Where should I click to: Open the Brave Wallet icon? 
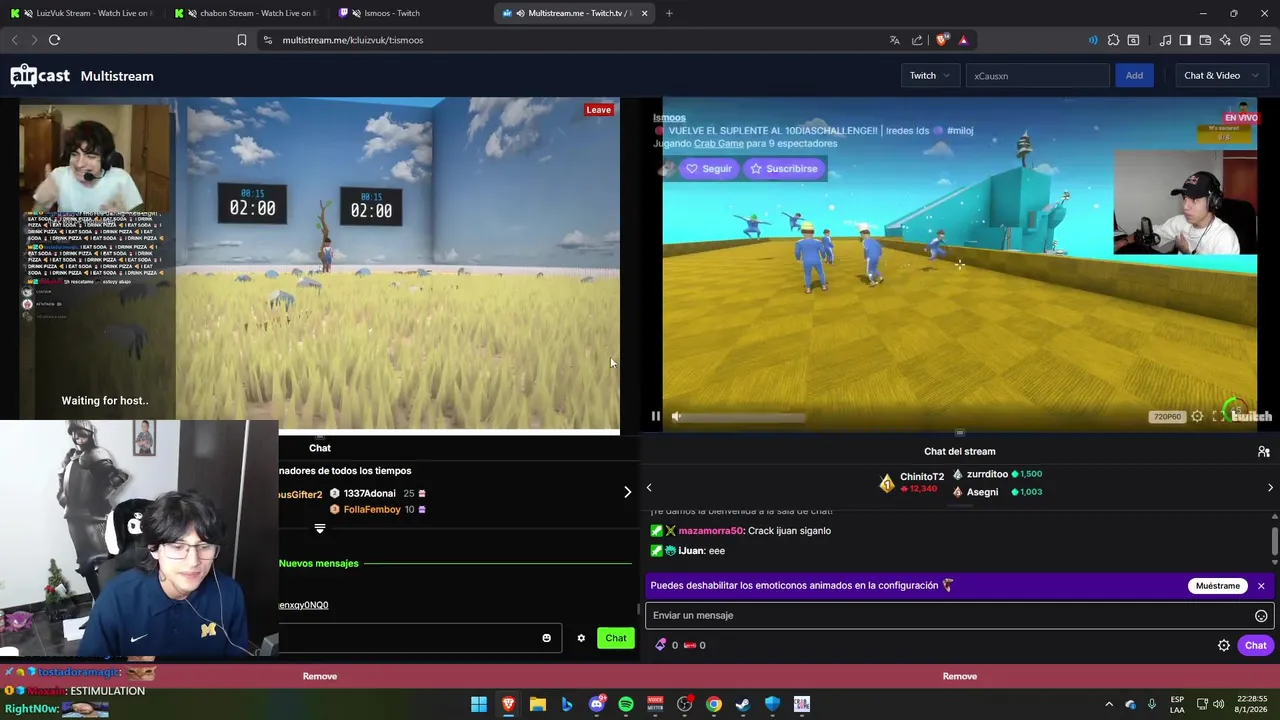[x=1205, y=40]
